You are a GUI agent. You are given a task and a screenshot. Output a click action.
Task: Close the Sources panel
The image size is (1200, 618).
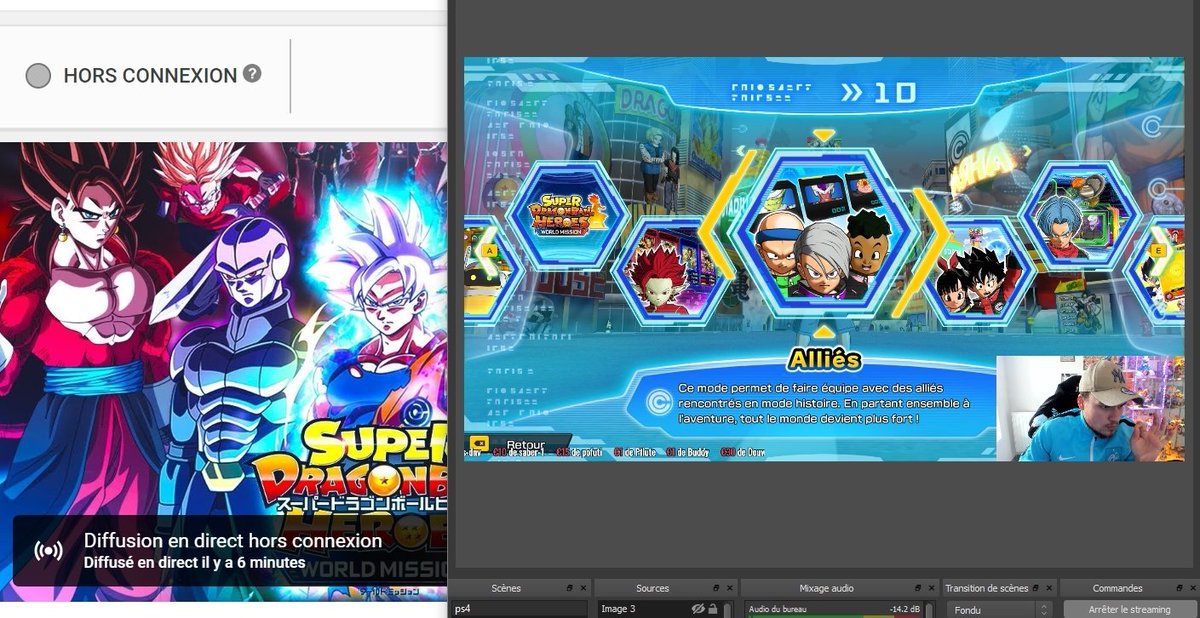[x=729, y=588]
